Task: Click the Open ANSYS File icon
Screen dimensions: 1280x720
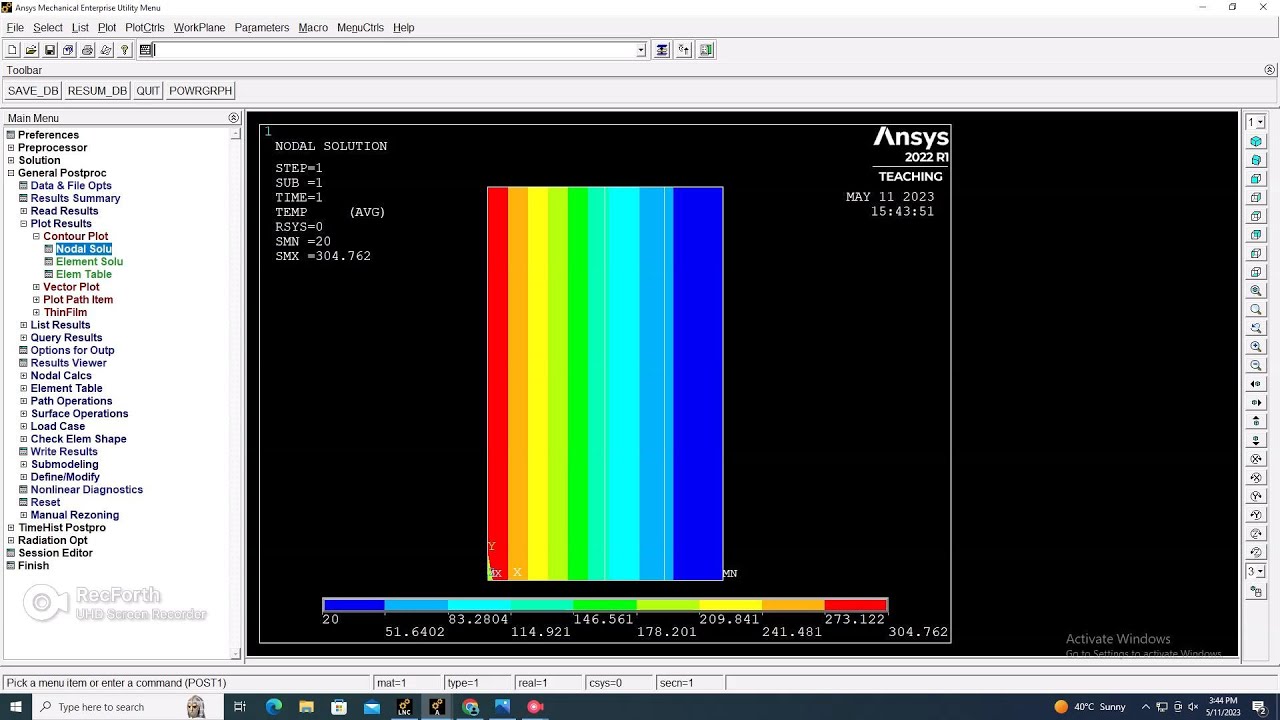Action: click(31, 50)
